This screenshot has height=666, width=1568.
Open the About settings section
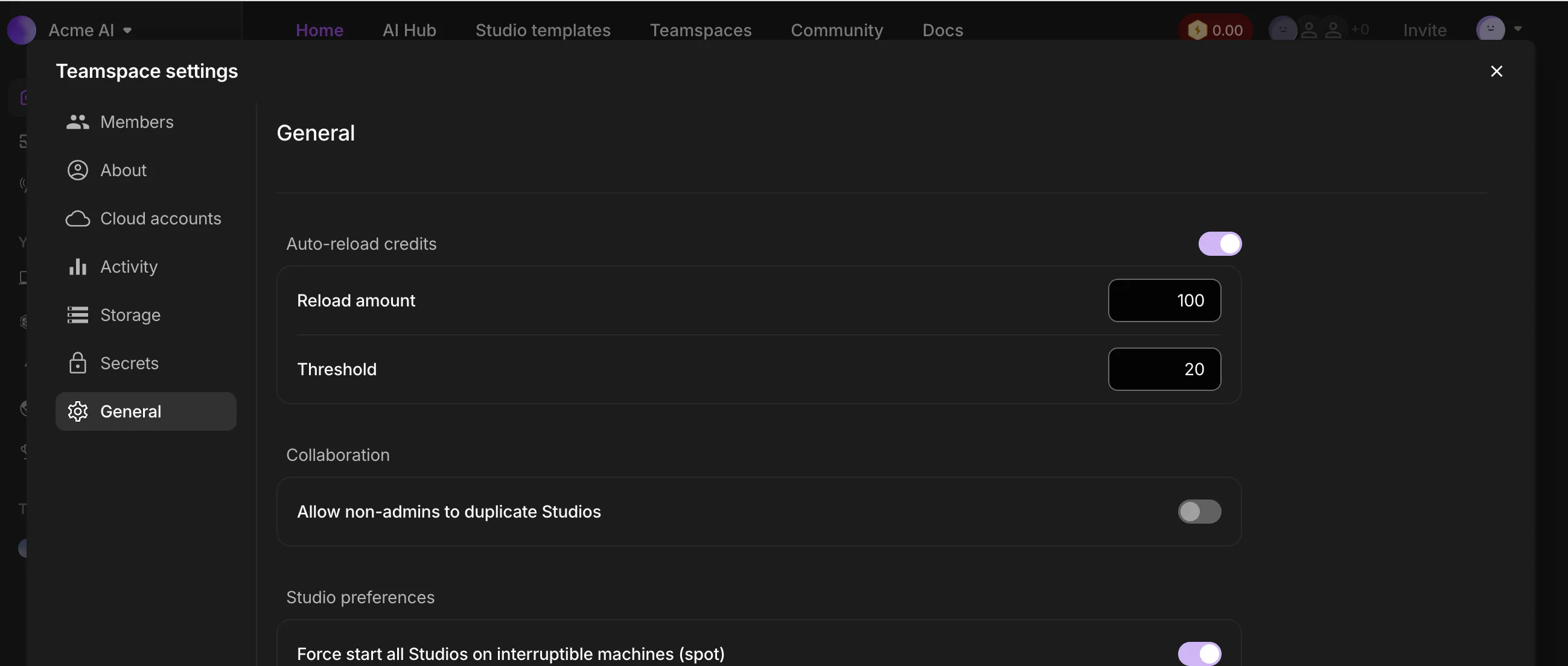click(x=145, y=170)
